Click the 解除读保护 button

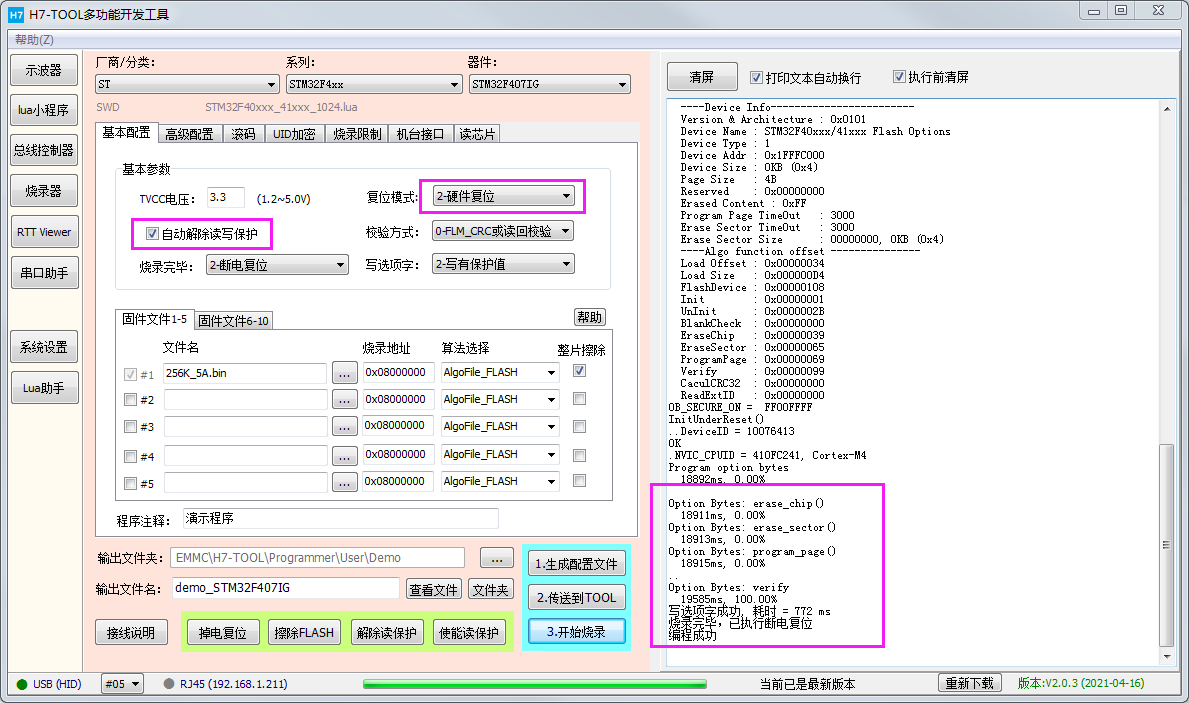coord(387,632)
